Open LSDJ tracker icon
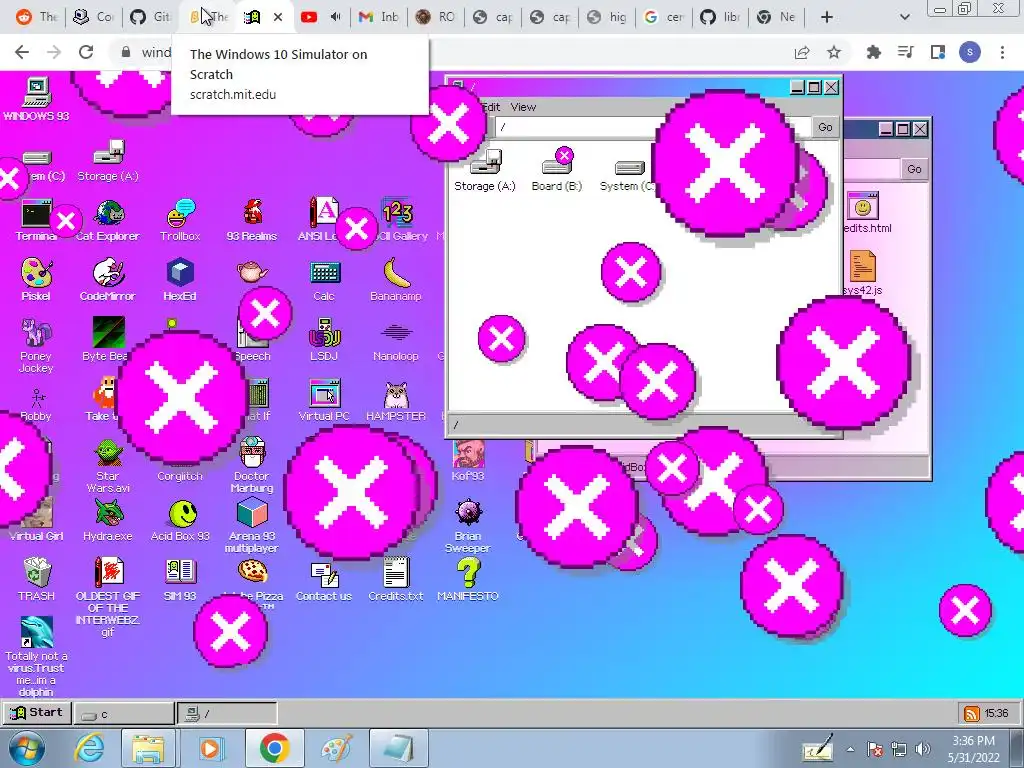 324,340
